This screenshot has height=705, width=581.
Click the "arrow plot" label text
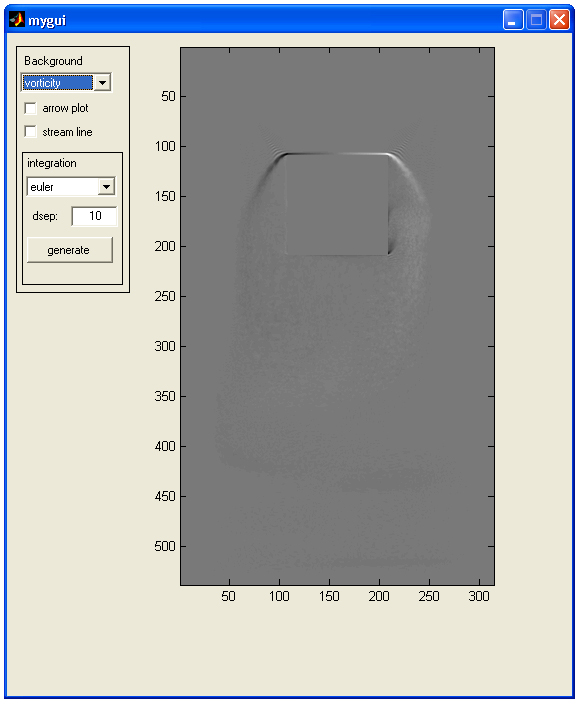tap(65, 108)
